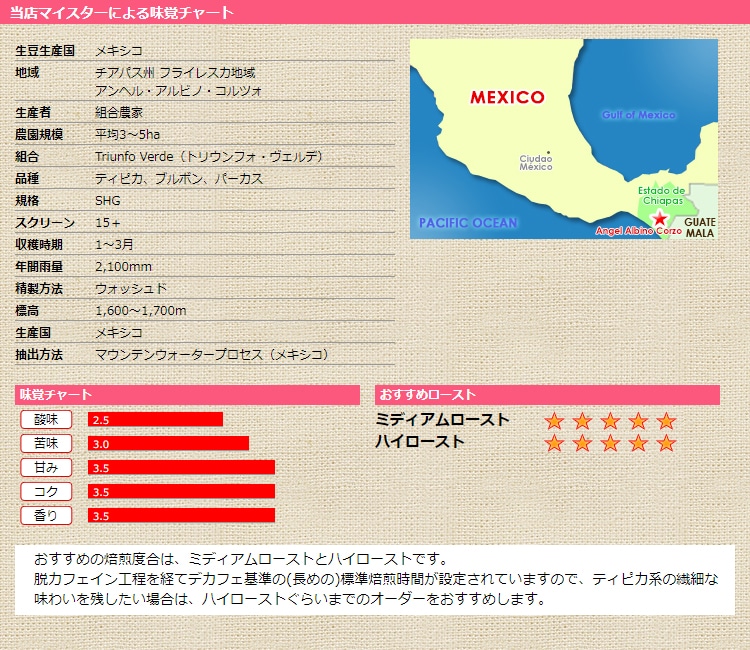Click the second star in the ハイロースト row
Screen dimensions: 750x650
(583, 443)
